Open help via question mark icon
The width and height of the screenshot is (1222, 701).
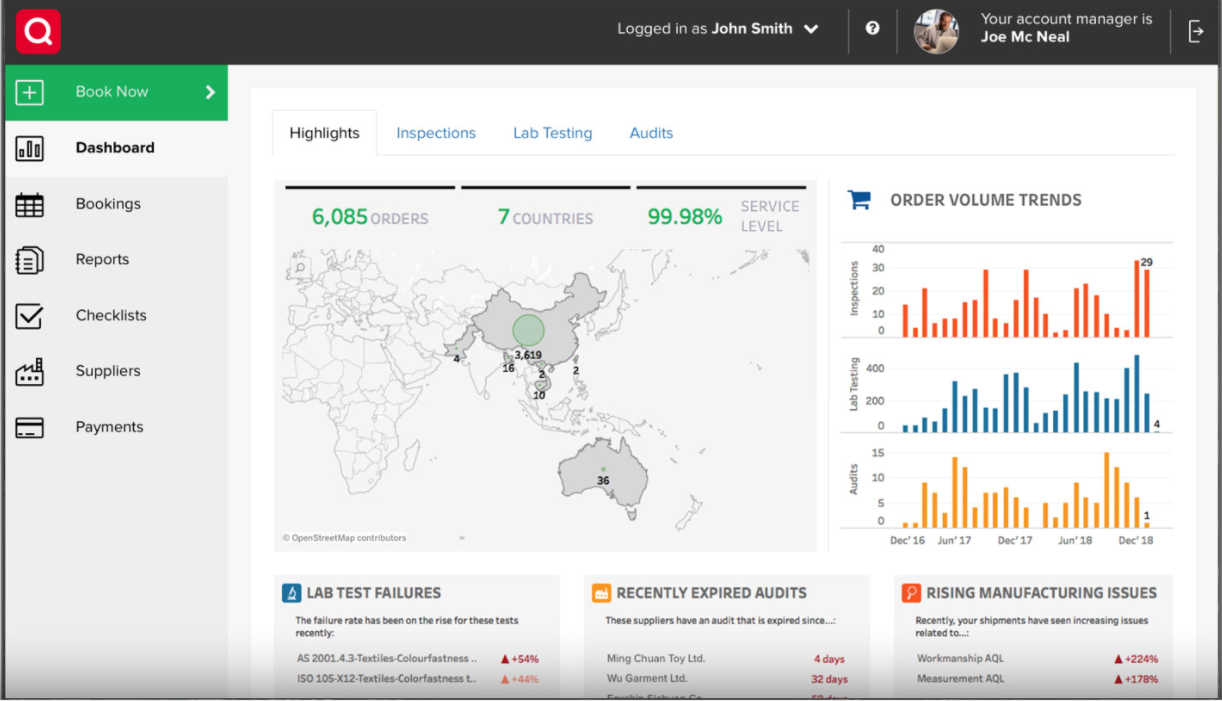[872, 29]
